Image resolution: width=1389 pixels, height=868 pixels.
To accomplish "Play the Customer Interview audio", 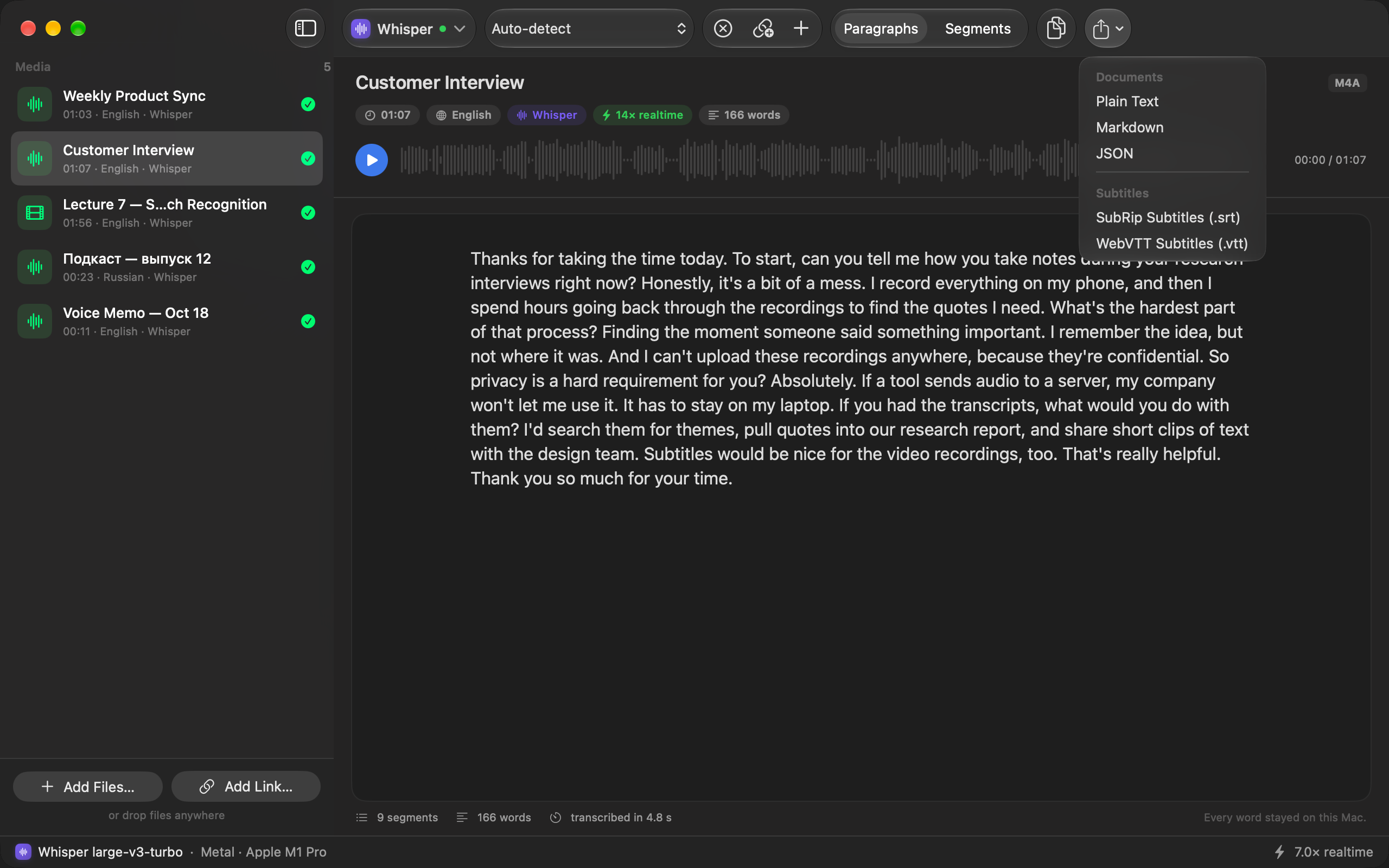I will (371, 159).
